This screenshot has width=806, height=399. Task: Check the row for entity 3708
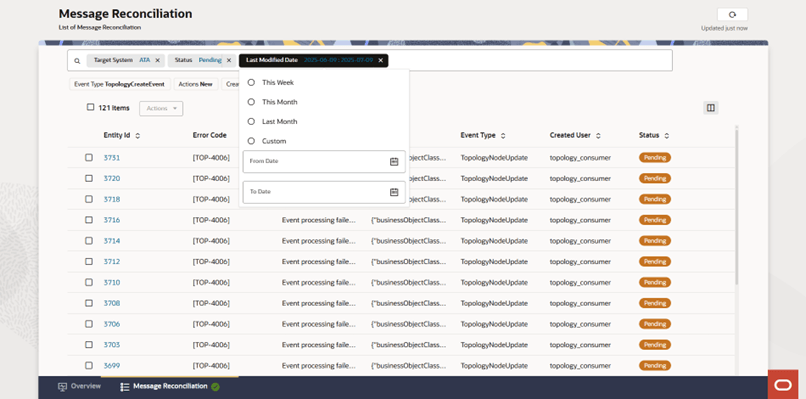(89, 303)
